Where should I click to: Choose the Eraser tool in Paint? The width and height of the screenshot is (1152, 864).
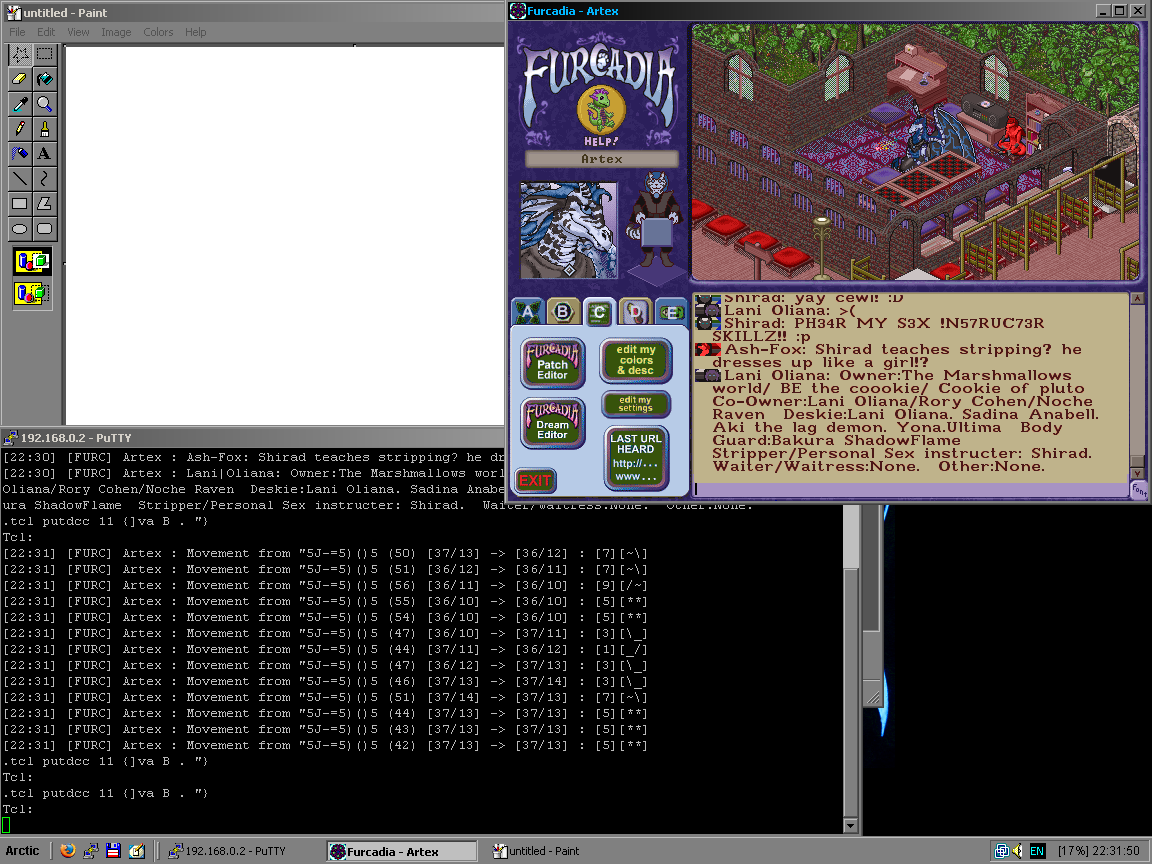tap(20, 79)
